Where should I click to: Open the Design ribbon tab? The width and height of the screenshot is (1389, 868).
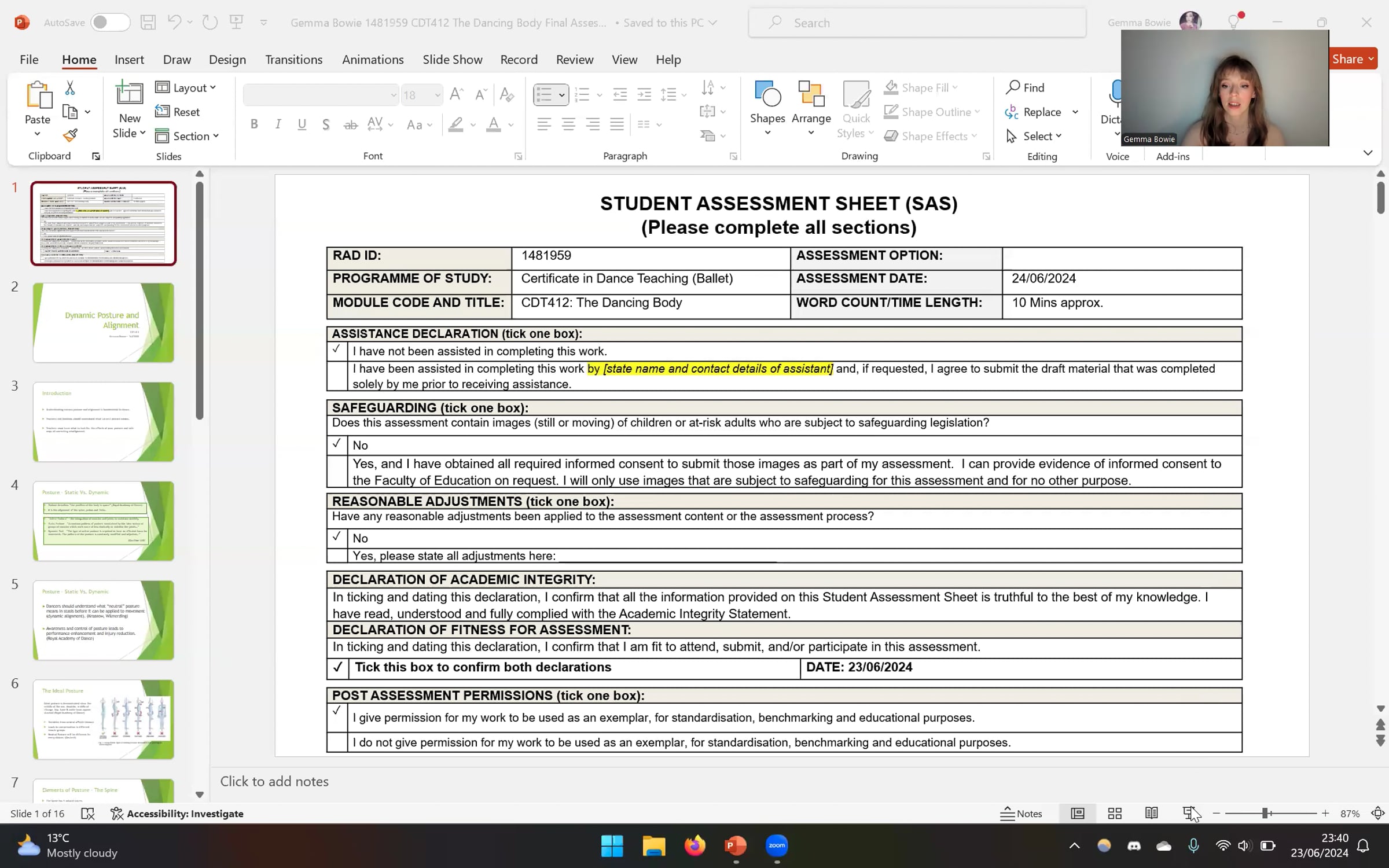pos(227,59)
